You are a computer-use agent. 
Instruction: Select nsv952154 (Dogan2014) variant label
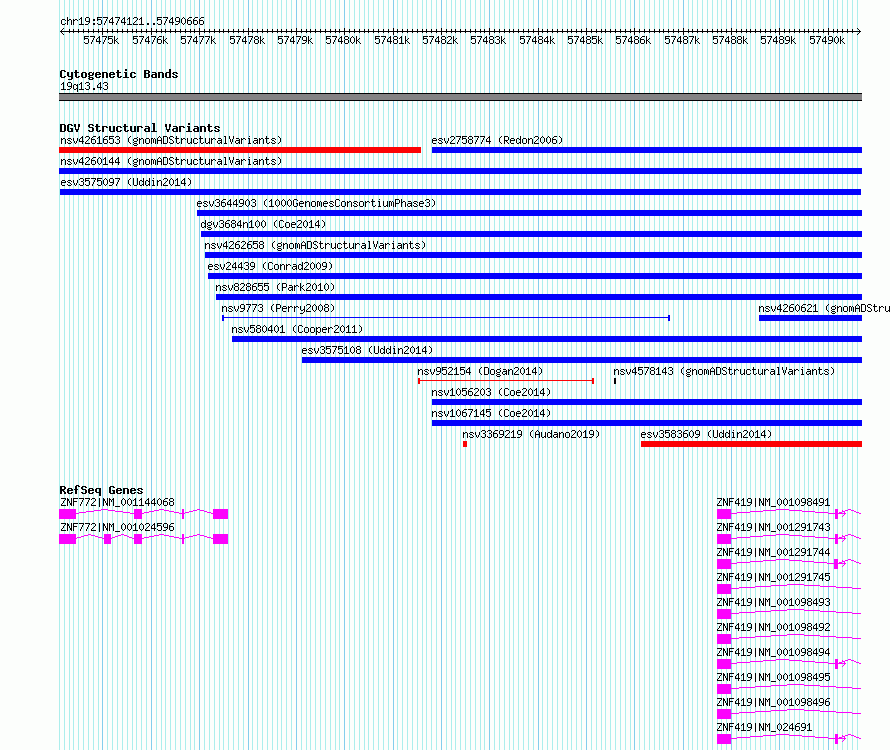(480, 371)
